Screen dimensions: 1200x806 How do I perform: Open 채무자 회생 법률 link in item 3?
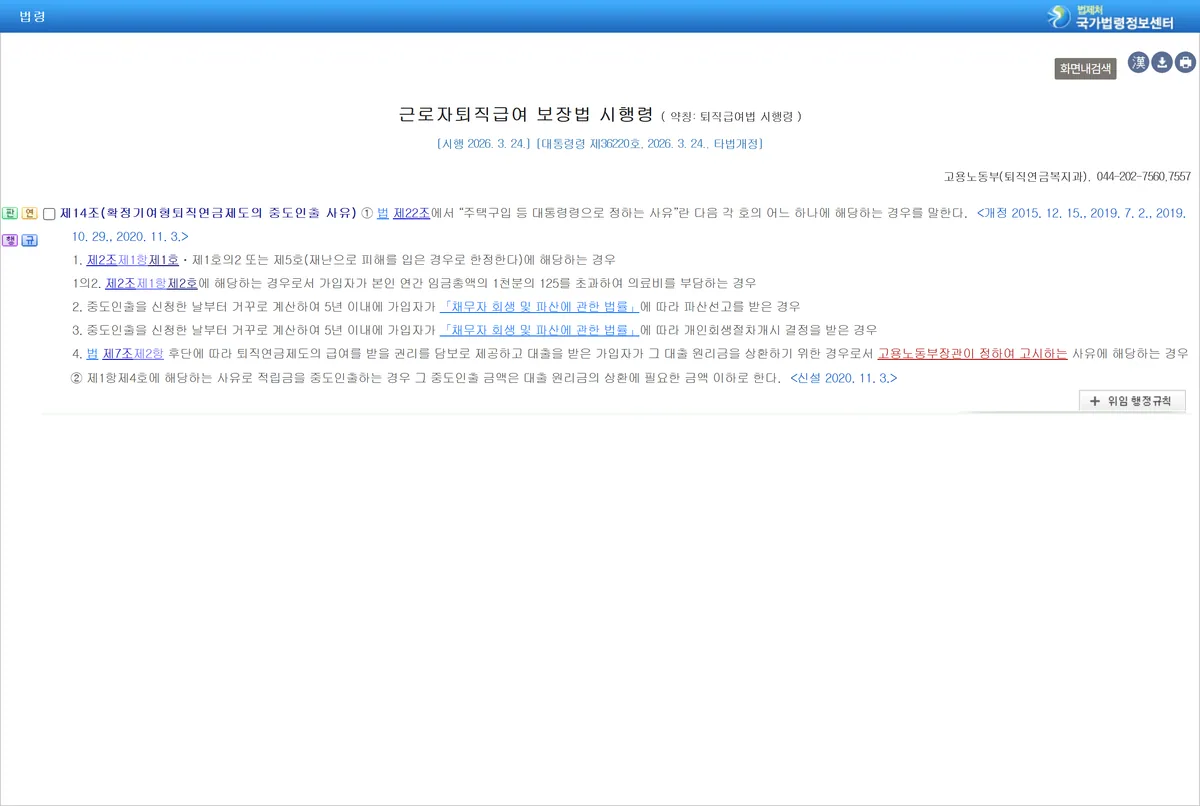click(x=540, y=330)
